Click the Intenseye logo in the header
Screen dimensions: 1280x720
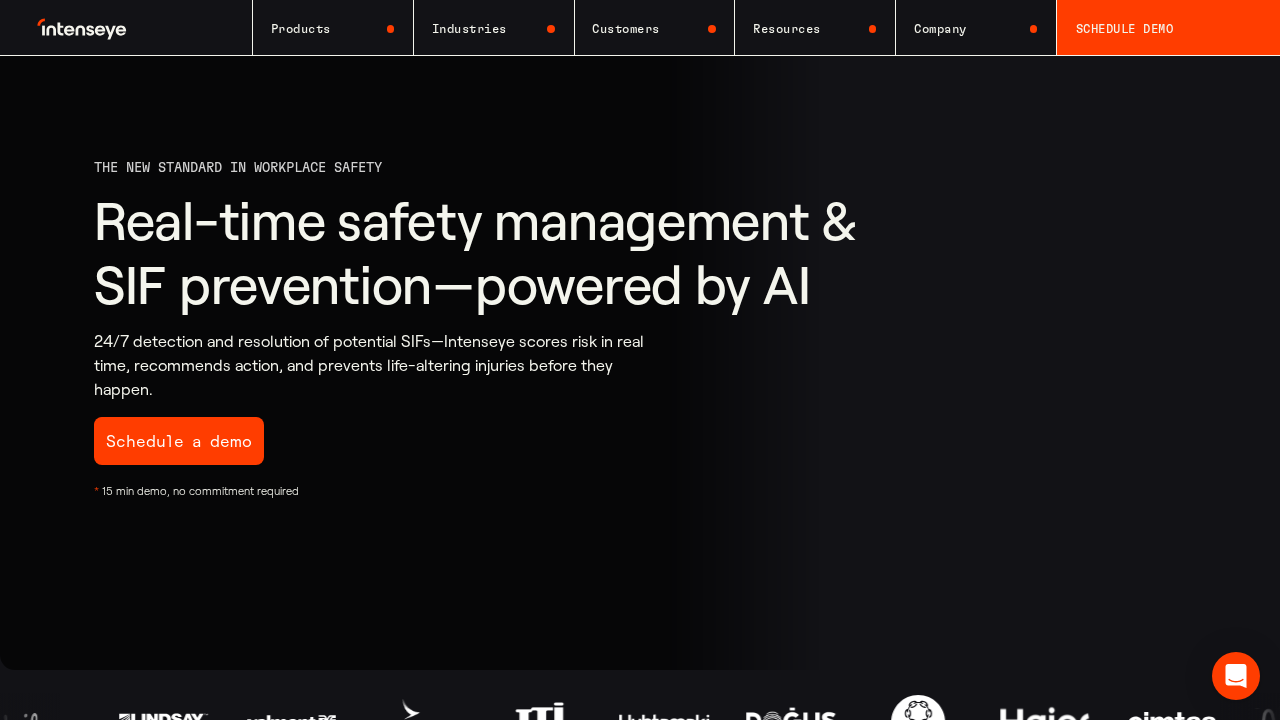click(x=82, y=29)
